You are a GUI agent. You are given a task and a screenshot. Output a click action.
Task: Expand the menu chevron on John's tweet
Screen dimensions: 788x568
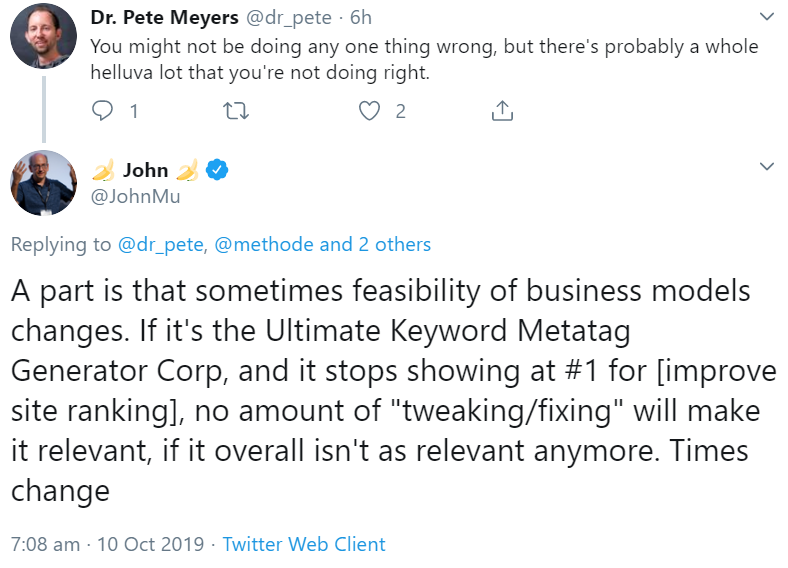click(767, 165)
